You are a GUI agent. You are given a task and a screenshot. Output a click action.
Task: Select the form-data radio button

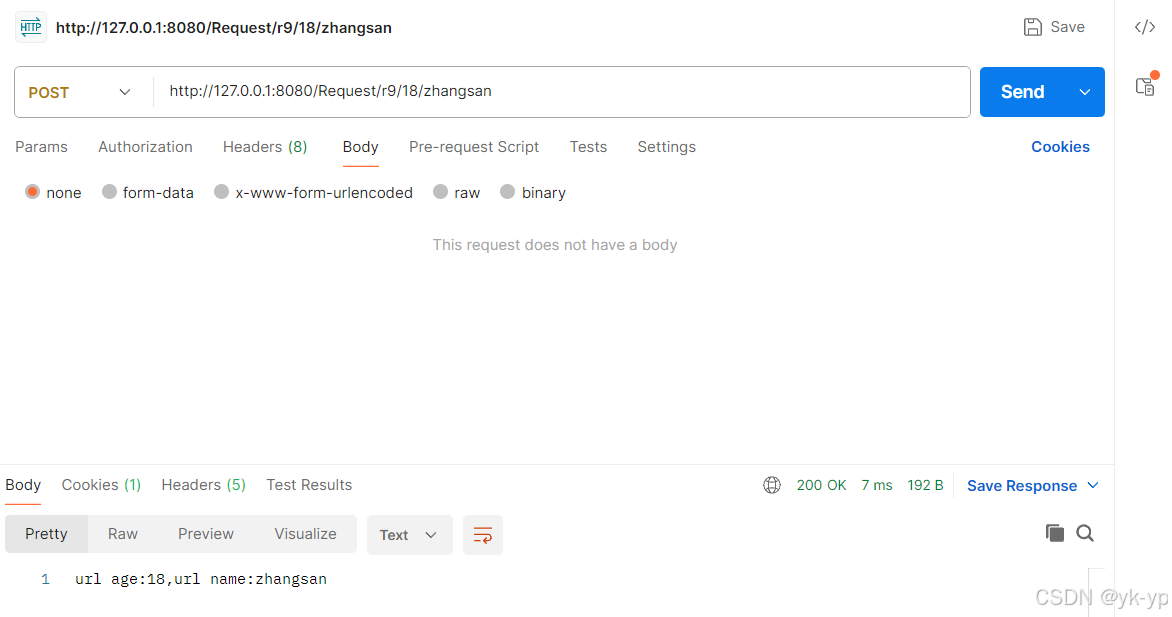point(109,192)
